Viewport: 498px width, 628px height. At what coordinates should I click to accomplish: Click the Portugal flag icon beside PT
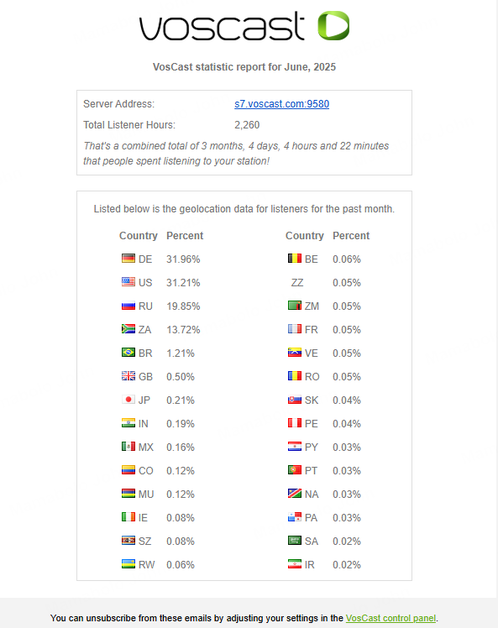coord(294,470)
